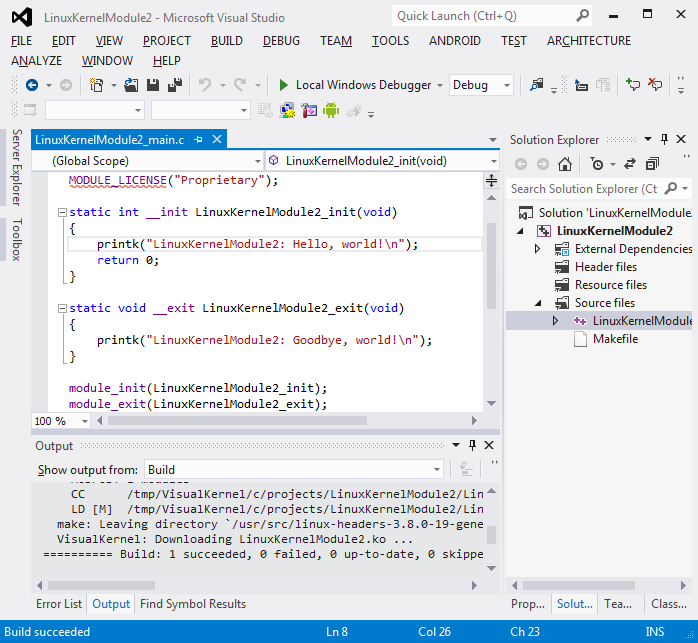Open the TOOLS menu
The height and width of the screenshot is (643, 698).
[x=390, y=41]
